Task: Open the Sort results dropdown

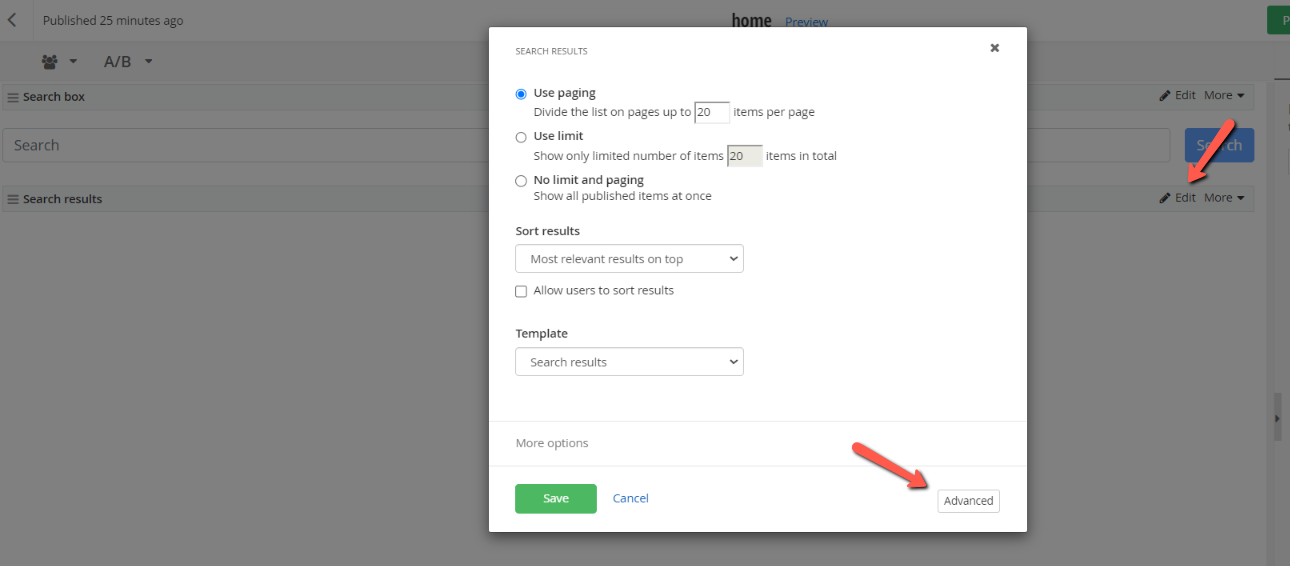Action: tap(629, 259)
